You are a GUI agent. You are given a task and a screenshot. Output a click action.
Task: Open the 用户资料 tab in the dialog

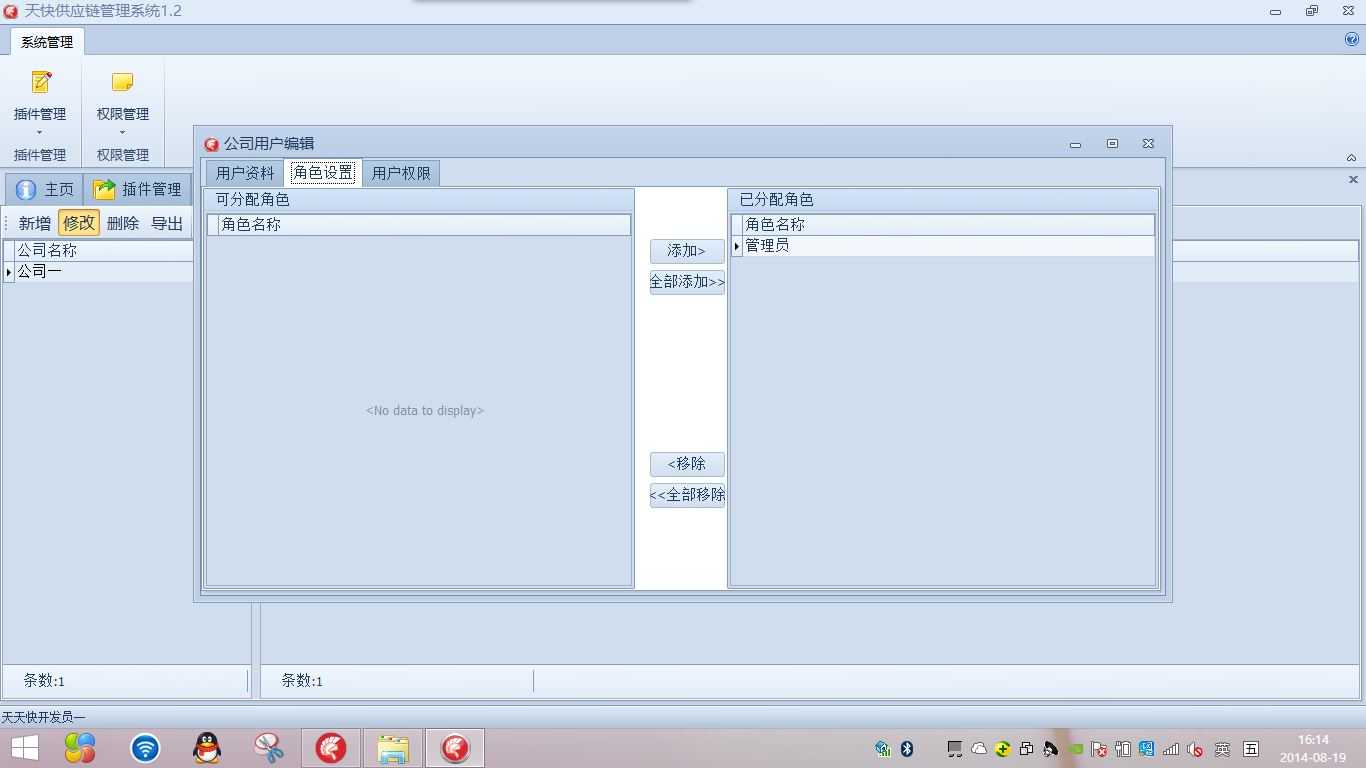[x=245, y=173]
